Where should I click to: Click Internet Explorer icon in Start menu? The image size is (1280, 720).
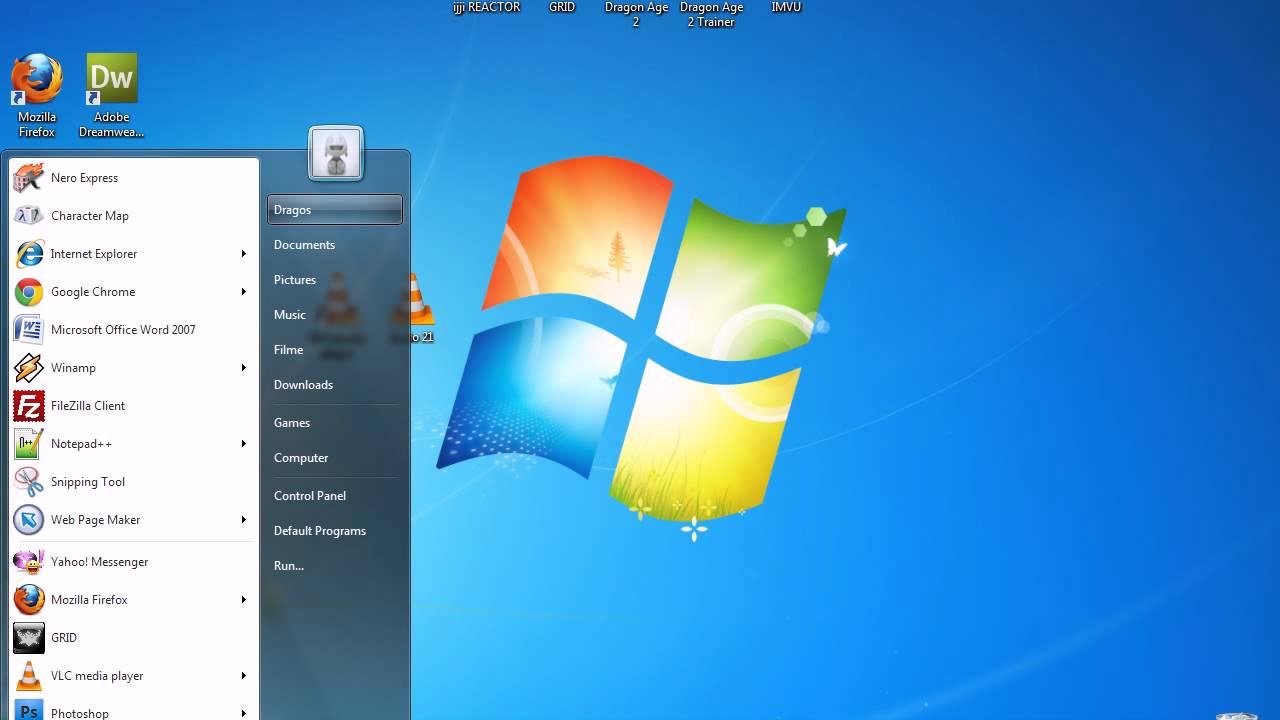click(29, 254)
